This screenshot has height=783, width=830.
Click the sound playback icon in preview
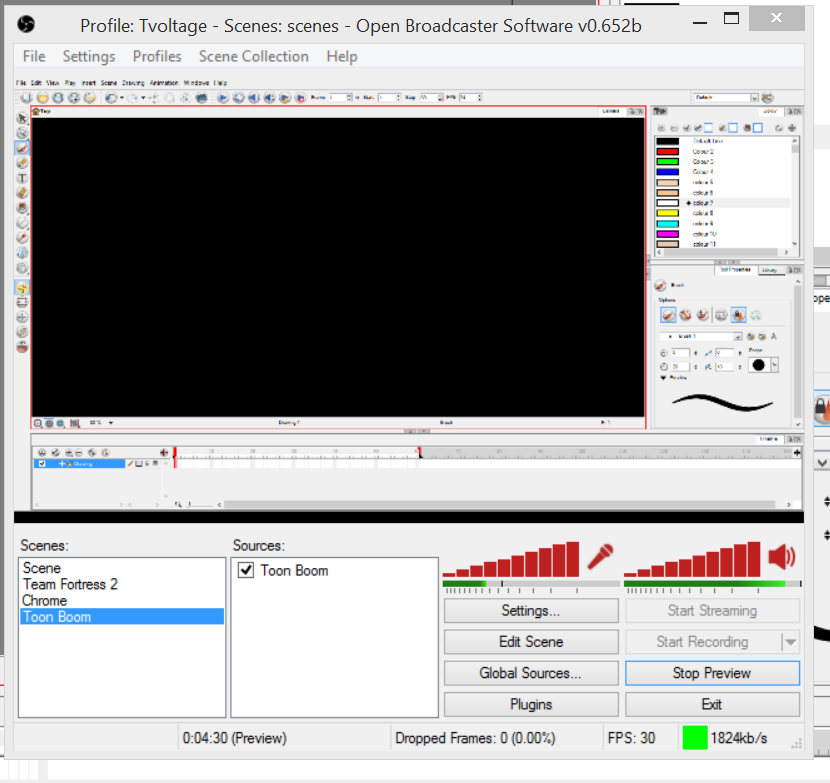(254, 97)
